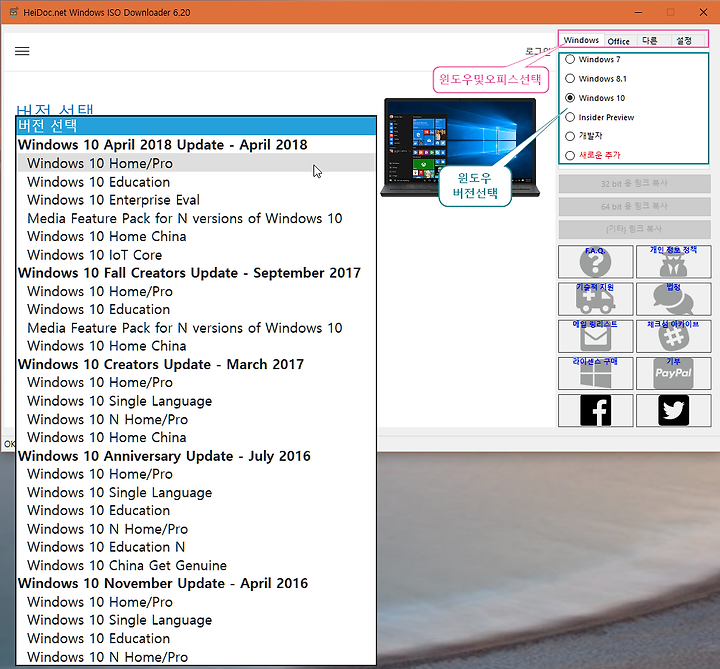Open the 라이센스 구매 Windows logo button
720x669 pixels.
pyautogui.click(x=596, y=373)
